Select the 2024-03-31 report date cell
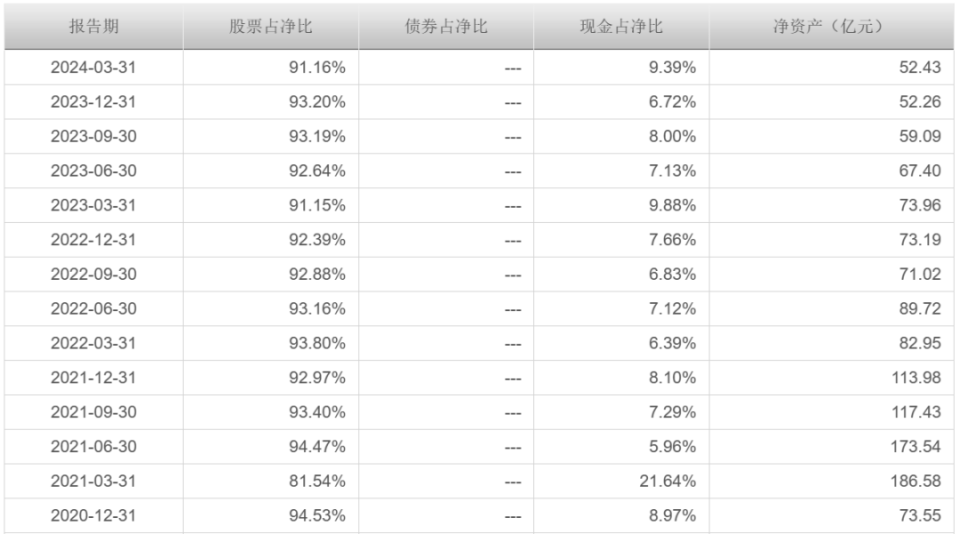The image size is (960, 534). click(93, 67)
